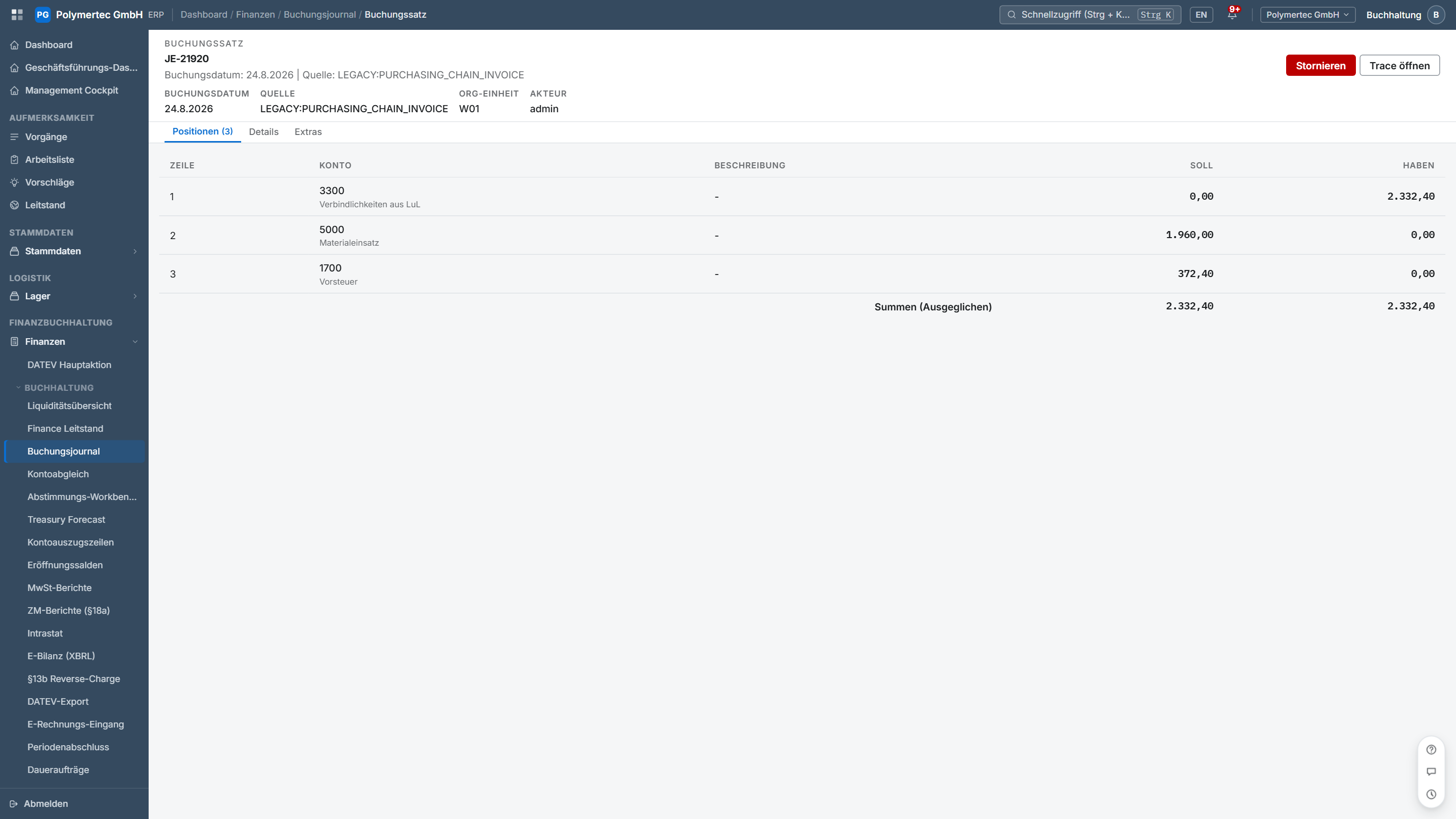Screen dimensions: 1456x819
Task: Click the Arbeitsliste clipboard icon
Action: (x=15, y=159)
